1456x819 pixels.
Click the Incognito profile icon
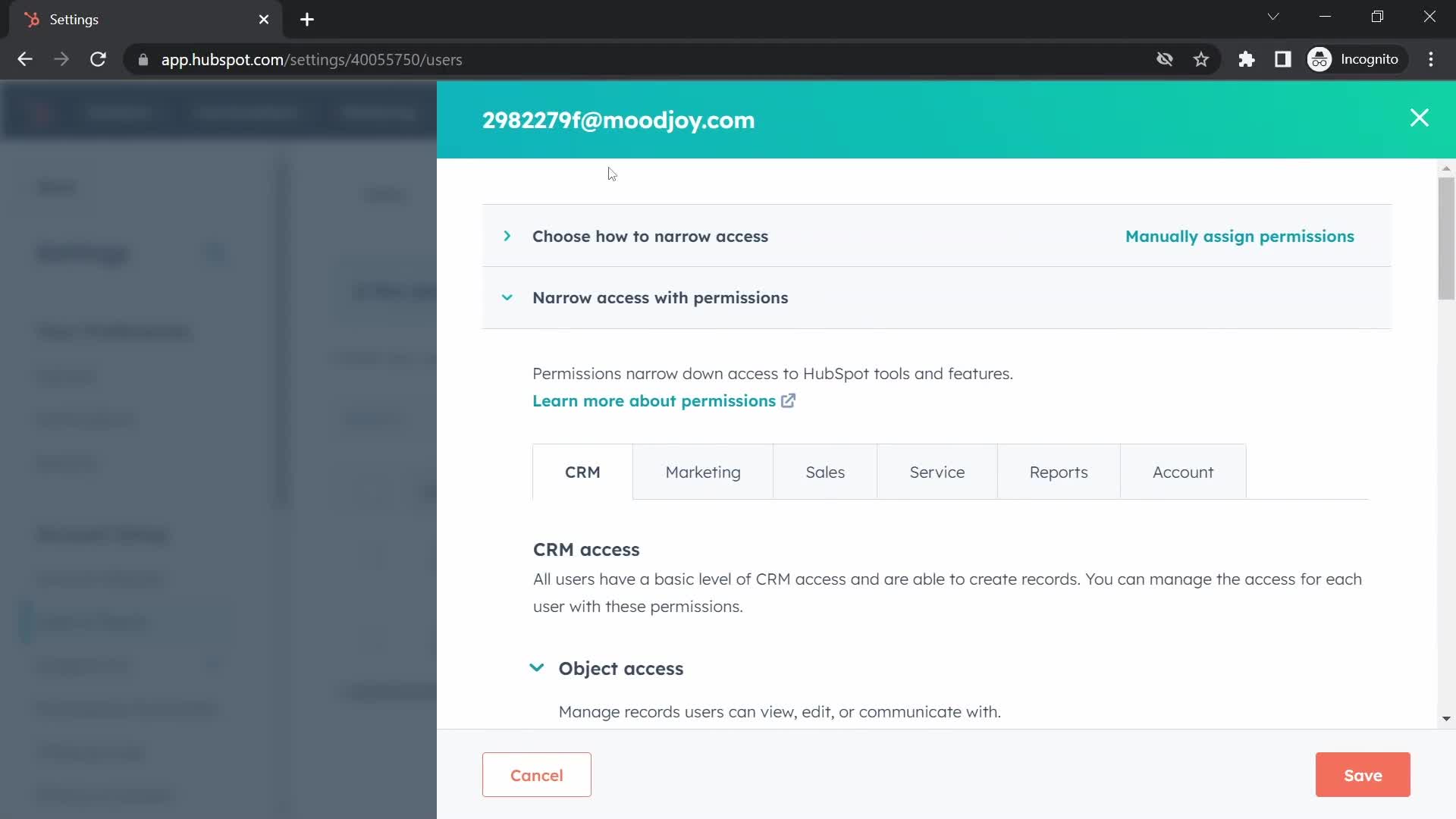1320,60
